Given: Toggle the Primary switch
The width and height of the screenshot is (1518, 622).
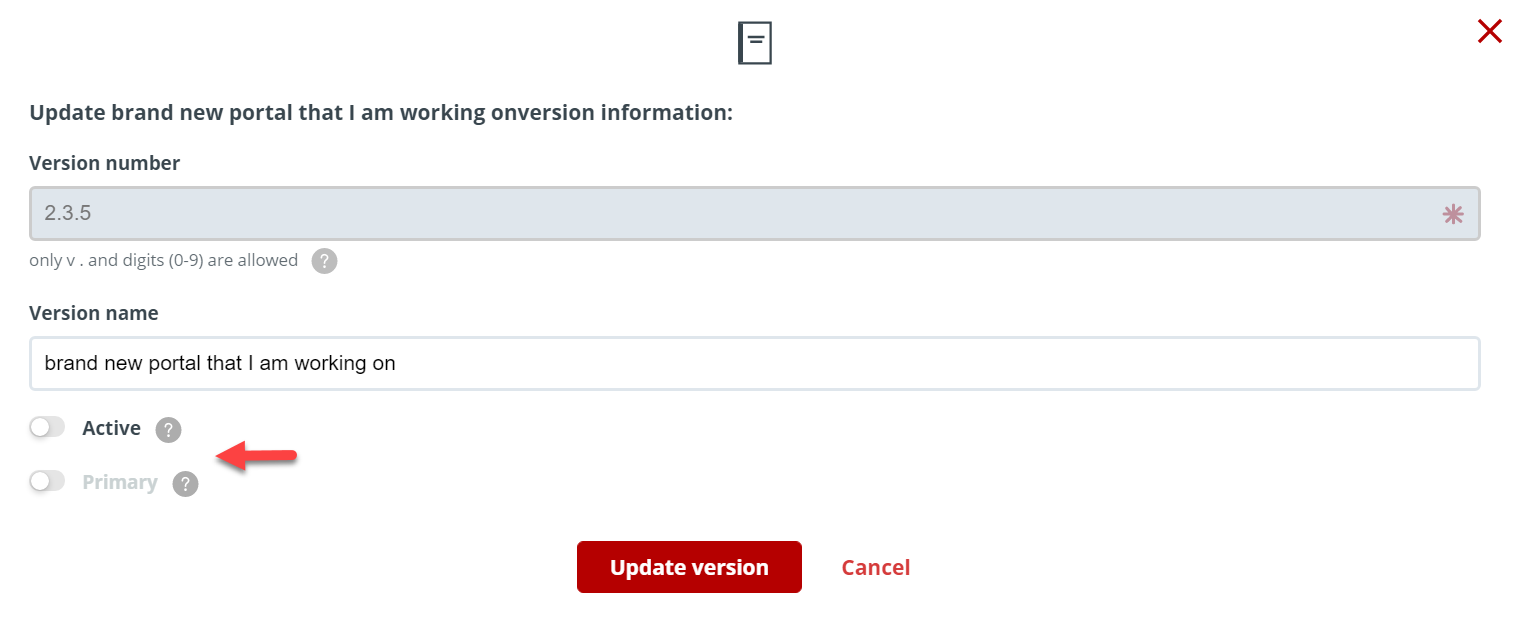Looking at the screenshot, I should pyautogui.click(x=47, y=482).
